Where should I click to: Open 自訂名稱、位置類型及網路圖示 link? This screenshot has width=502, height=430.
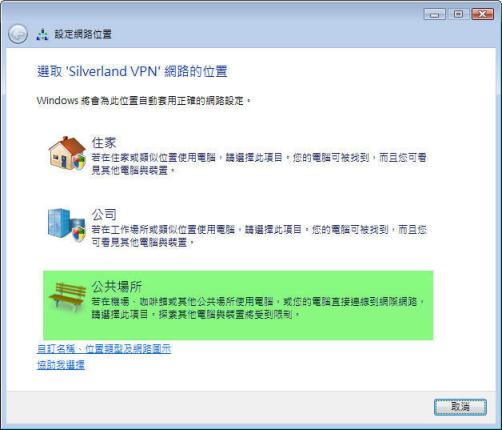(x=104, y=349)
